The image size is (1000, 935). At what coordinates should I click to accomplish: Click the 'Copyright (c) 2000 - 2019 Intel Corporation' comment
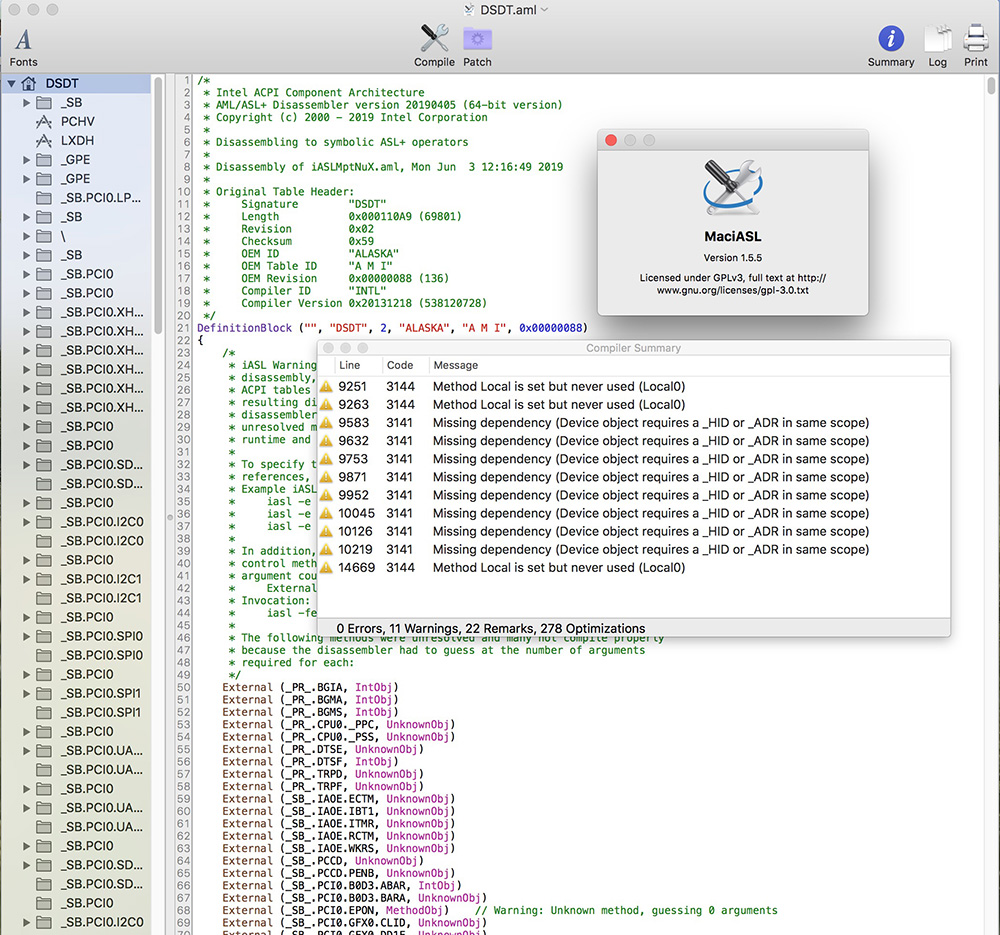pos(351,117)
